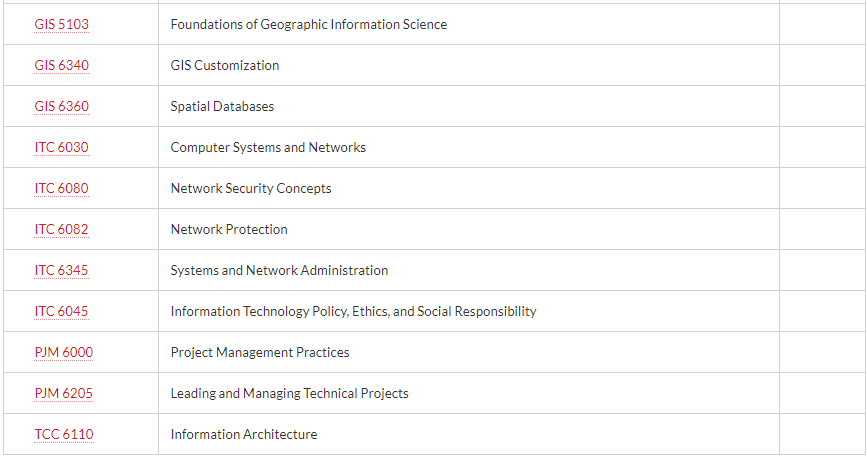
Task: Open the GIS 6340 course link
Action: [61, 65]
